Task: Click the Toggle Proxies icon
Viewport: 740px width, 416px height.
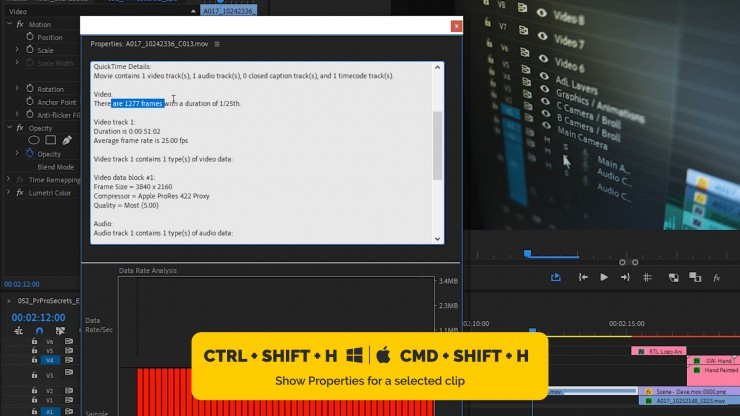Action: coord(673,278)
